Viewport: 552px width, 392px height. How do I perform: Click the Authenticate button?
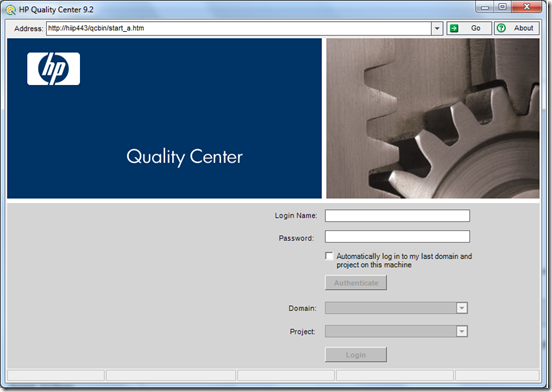click(x=356, y=283)
